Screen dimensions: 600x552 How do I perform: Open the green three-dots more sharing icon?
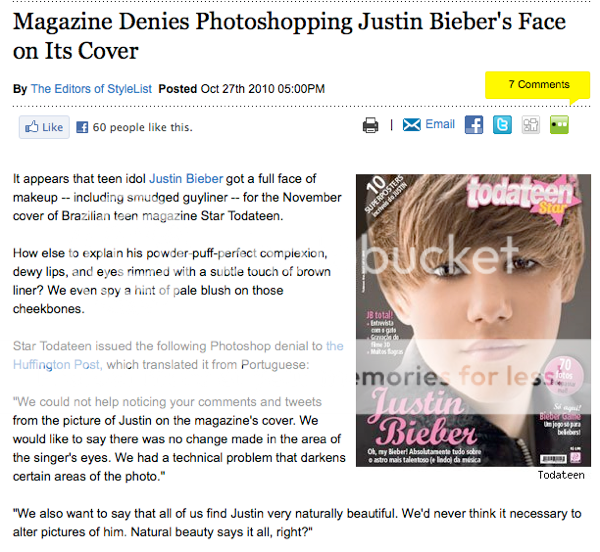(x=559, y=125)
